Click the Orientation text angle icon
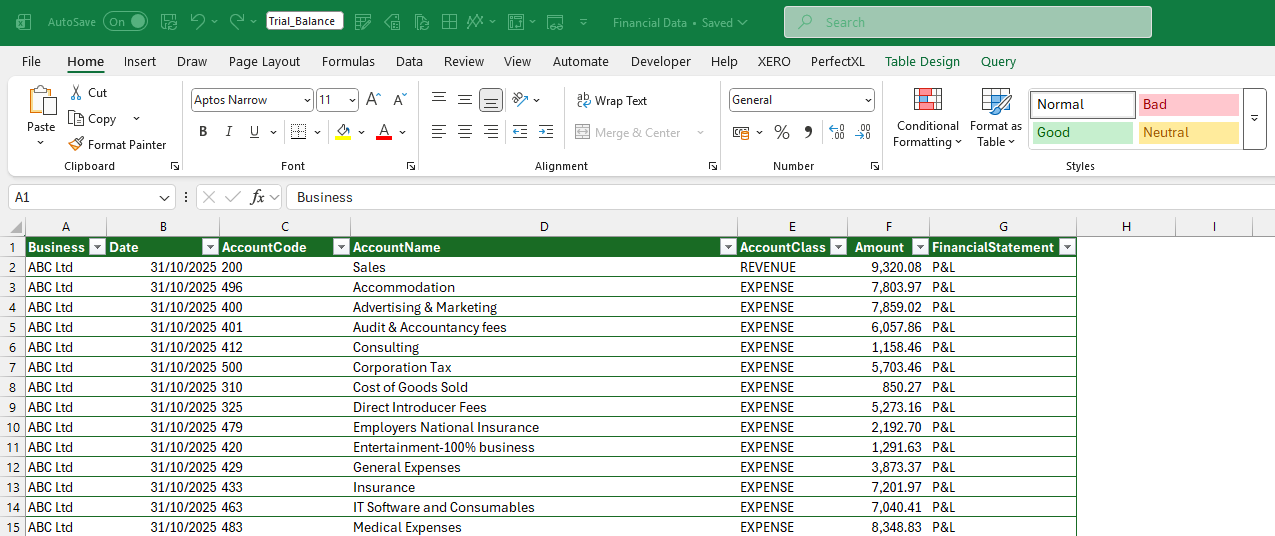 [519, 99]
